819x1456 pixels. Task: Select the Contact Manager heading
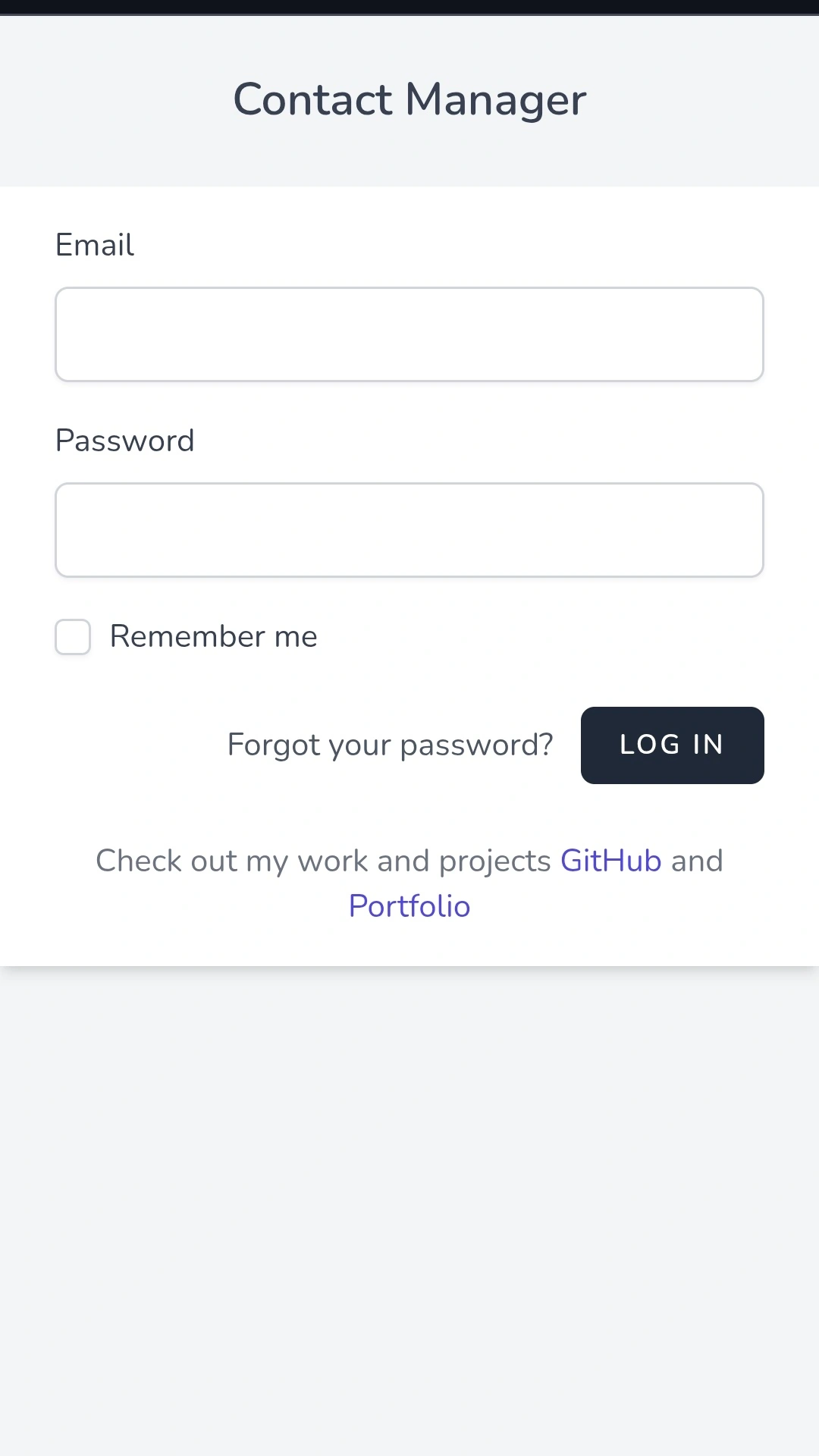409,99
